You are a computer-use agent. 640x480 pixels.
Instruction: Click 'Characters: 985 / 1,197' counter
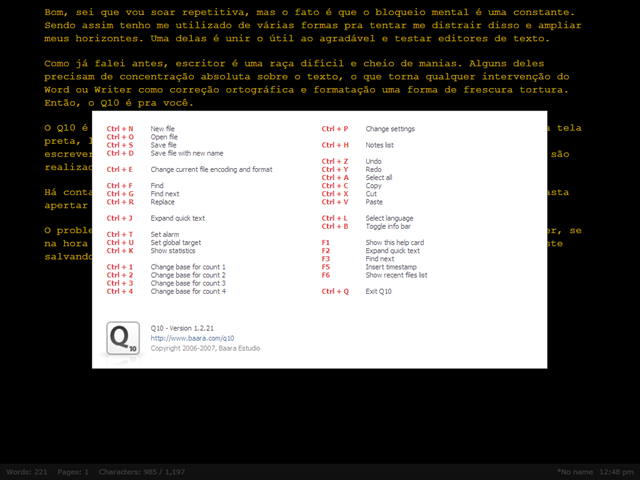(142, 472)
